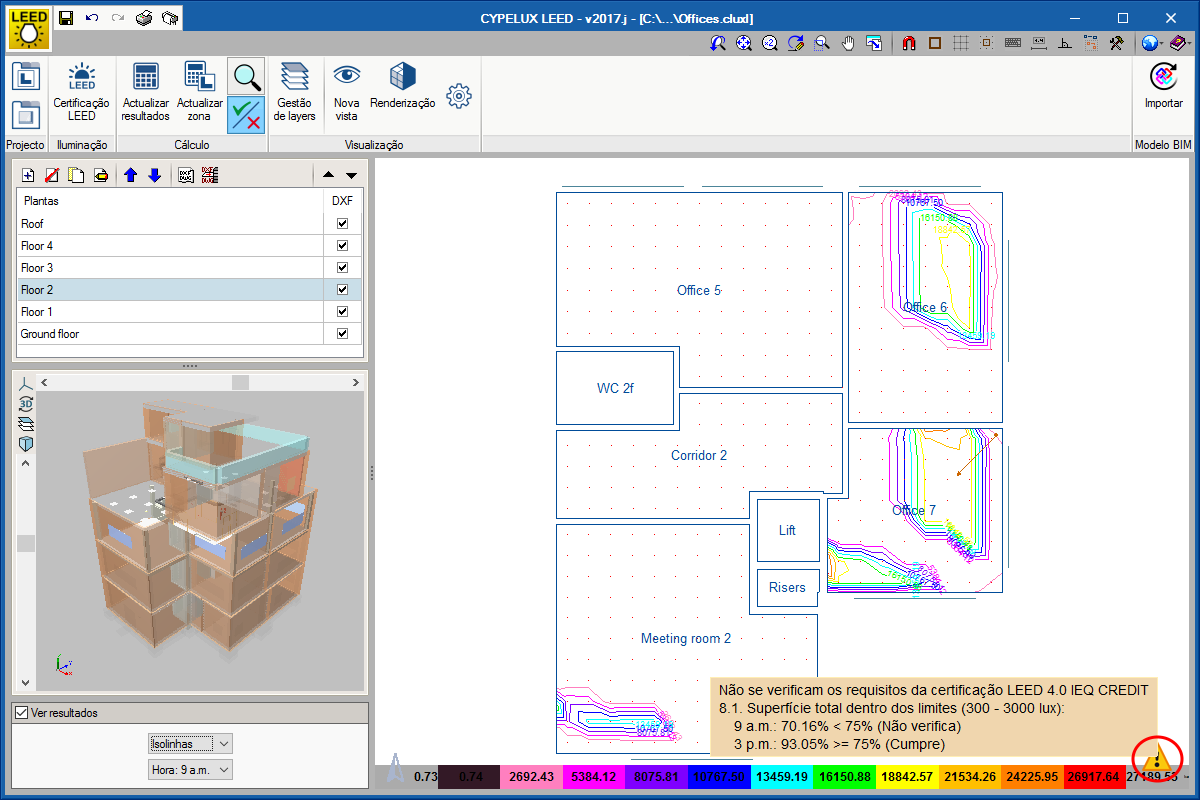Screen dimensions: 1200x800
Task: Select the zoom window tool
Action: click(x=822, y=43)
